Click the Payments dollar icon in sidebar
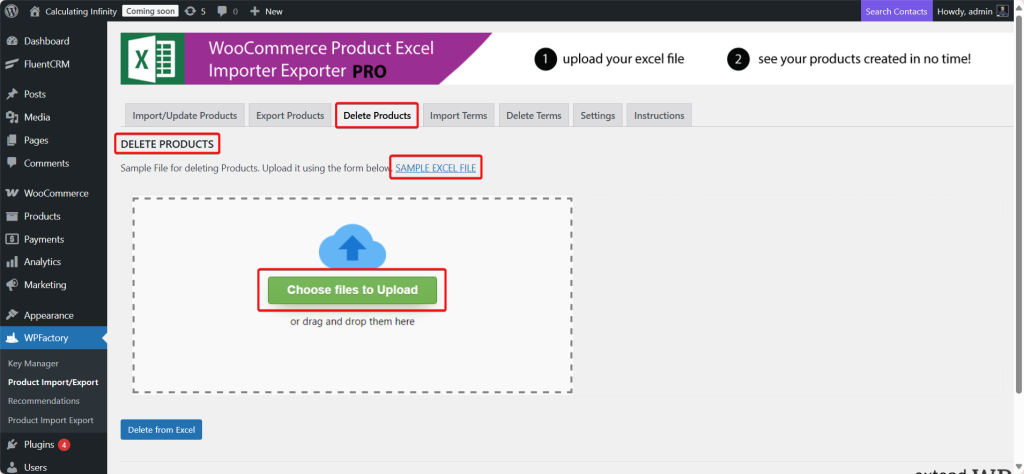Image resolution: width=1024 pixels, height=474 pixels. tap(12, 239)
